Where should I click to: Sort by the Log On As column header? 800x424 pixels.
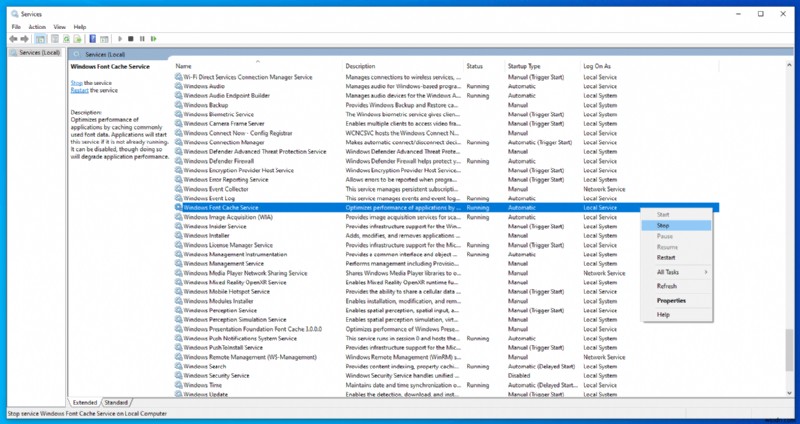tap(649, 66)
